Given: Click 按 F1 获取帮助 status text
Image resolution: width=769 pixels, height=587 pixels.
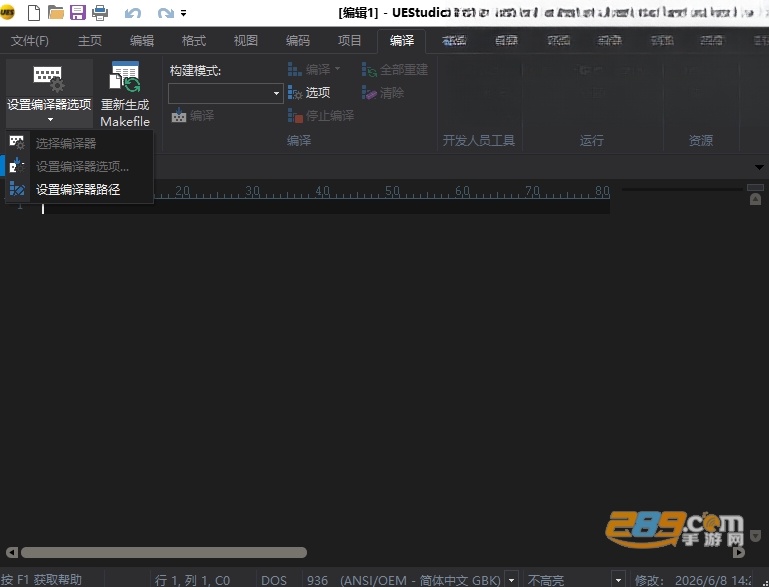Looking at the screenshot, I should pyautogui.click(x=41, y=580).
